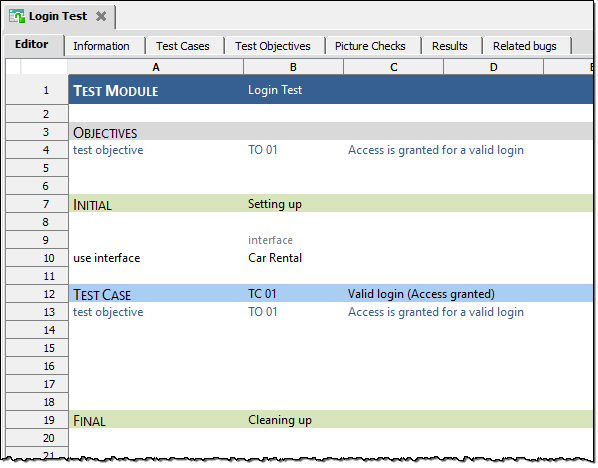Go to the Picture Checks tab
Screen dimensions: 598x468
pyautogui.click(x=370, y=46)
